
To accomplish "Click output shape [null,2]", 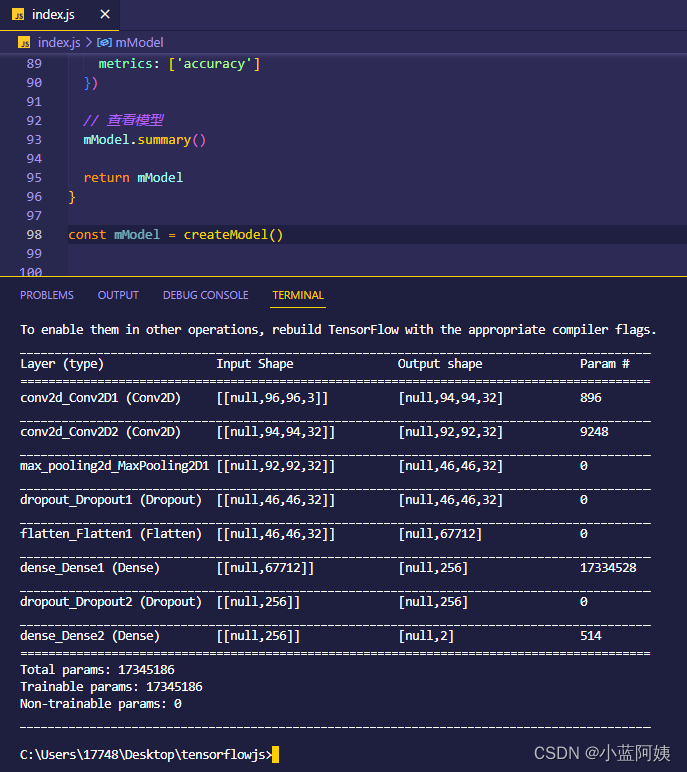I will click(426, 636).
